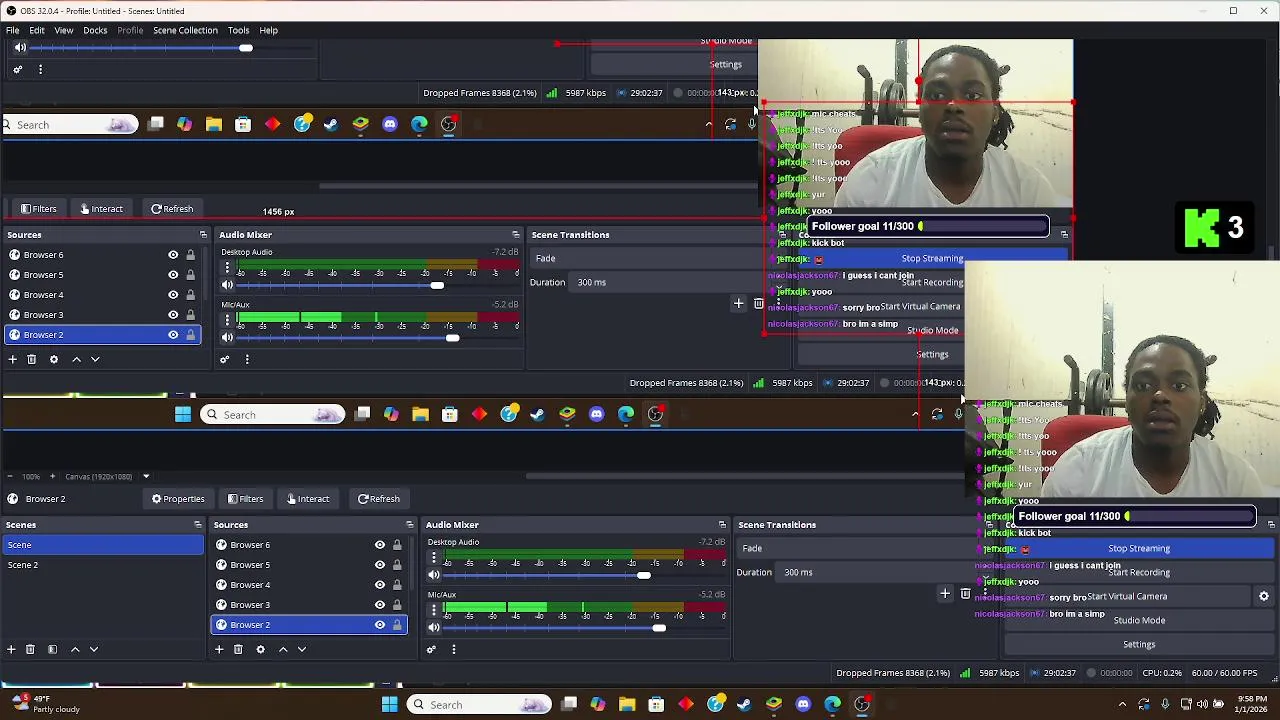
Task: Hide Browser 5 in Sources dock beside Scenes
Action: tap(380, 565)
